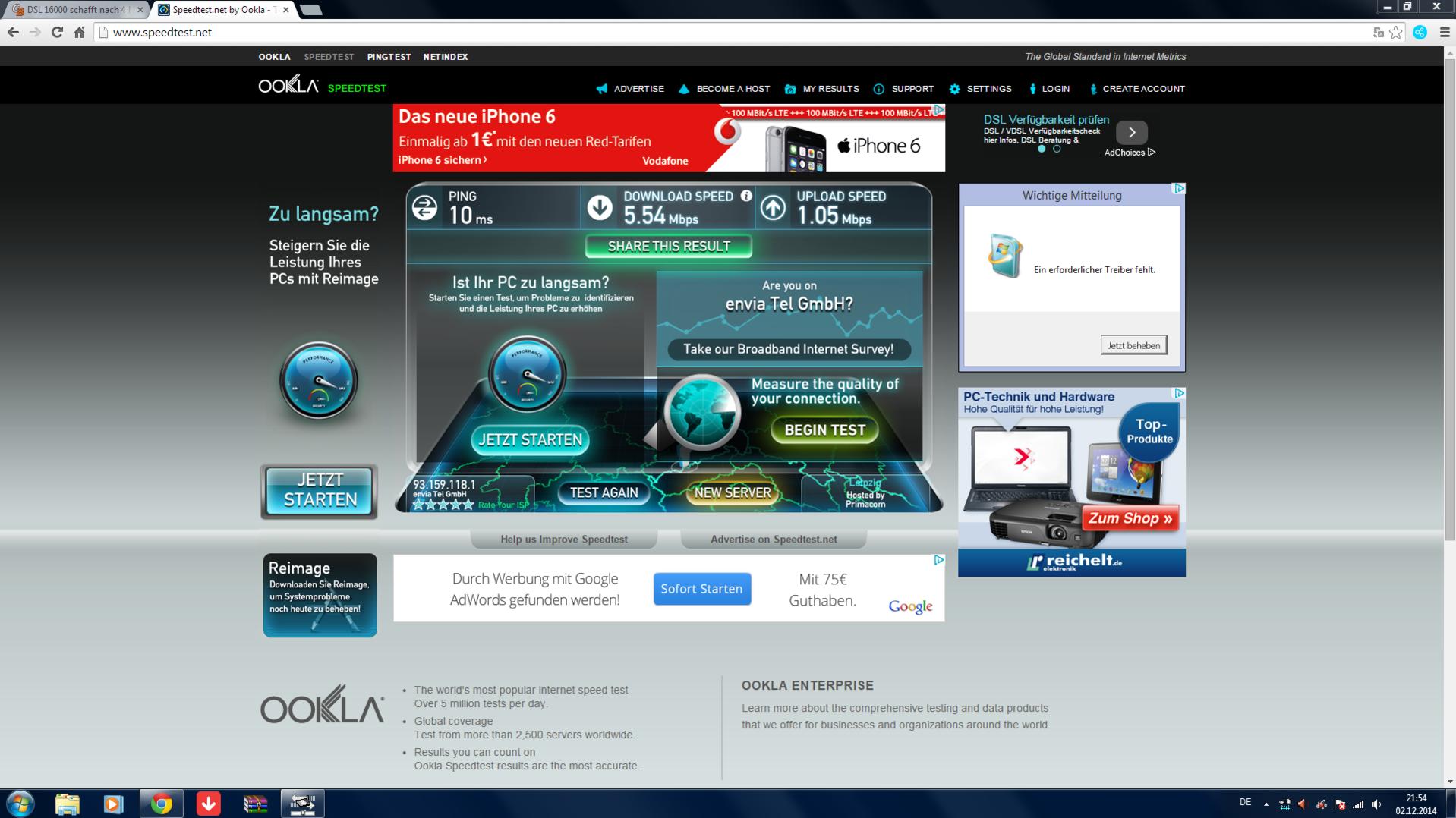Click the globe icon next to Begin Test
Screen dimensions: 1456x818
tap(702, 412)
